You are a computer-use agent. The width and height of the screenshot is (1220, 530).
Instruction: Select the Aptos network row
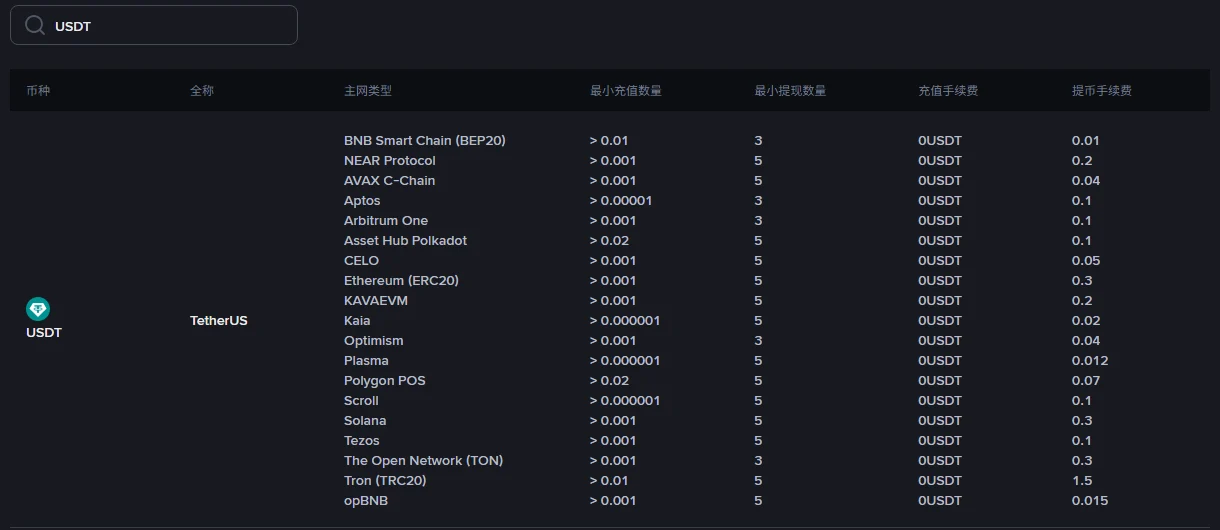[x=362, y=201]
